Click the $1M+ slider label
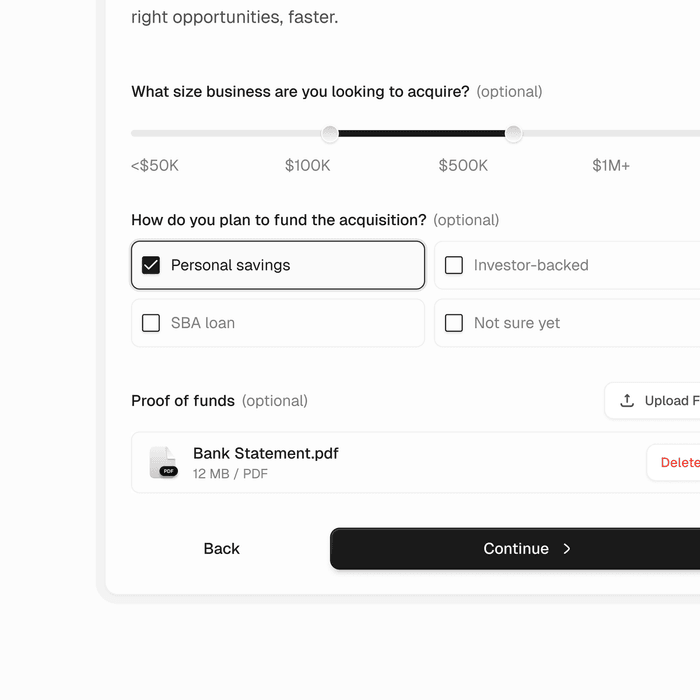 click(x=611, y=166)
